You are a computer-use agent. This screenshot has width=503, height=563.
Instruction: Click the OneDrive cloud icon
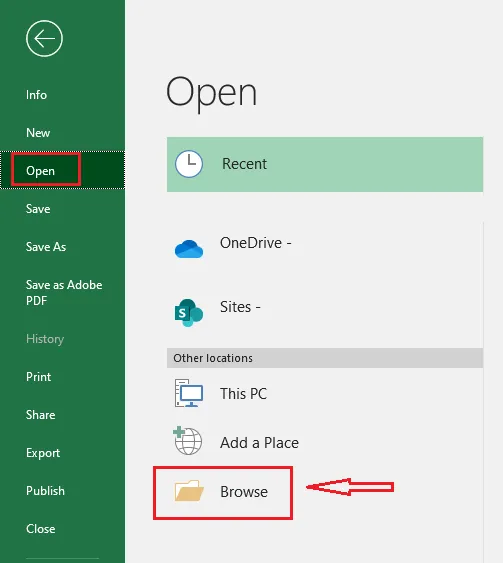click(189, 249)
